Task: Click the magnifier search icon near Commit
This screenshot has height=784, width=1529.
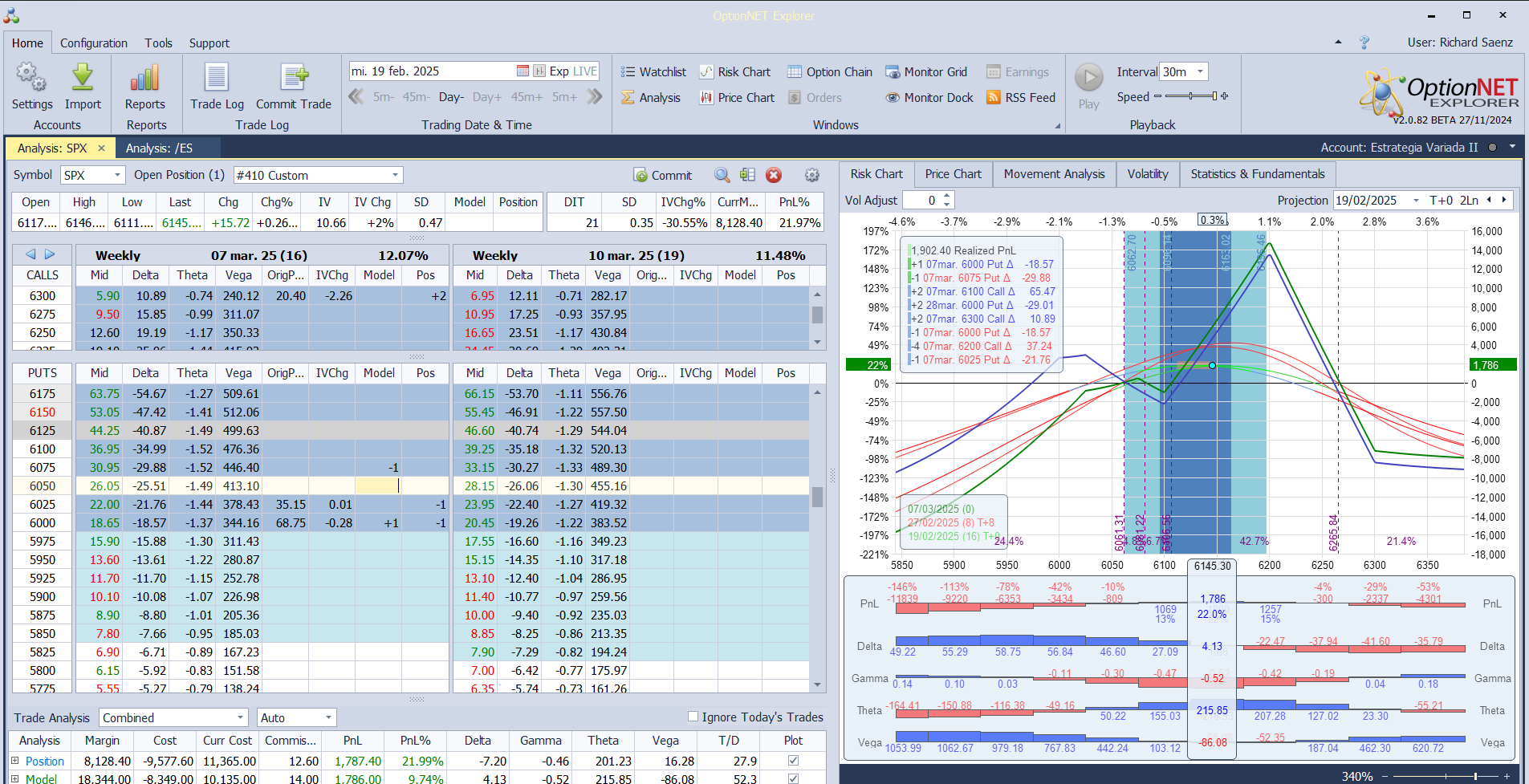Action: 722,175
